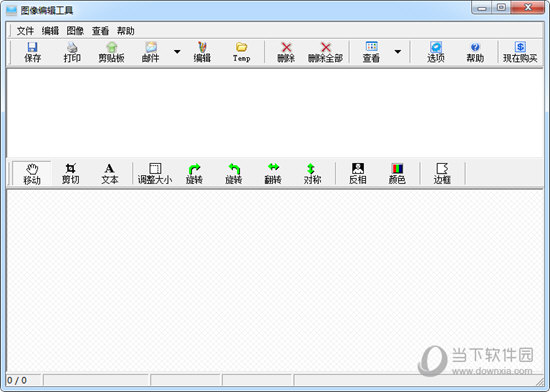This screenshot has height=392, width=550.
Task: Click the 删除 (Delete) red X icon
Action: pos(286,52)
